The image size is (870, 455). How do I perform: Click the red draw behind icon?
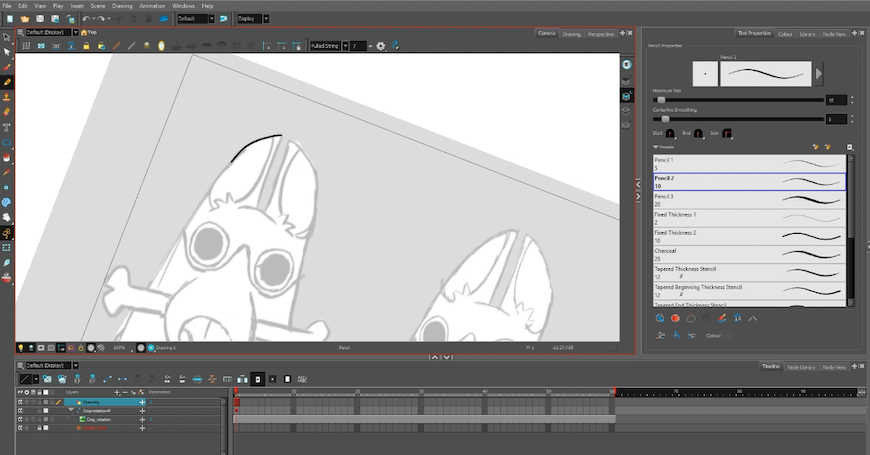tap(675, 318)
